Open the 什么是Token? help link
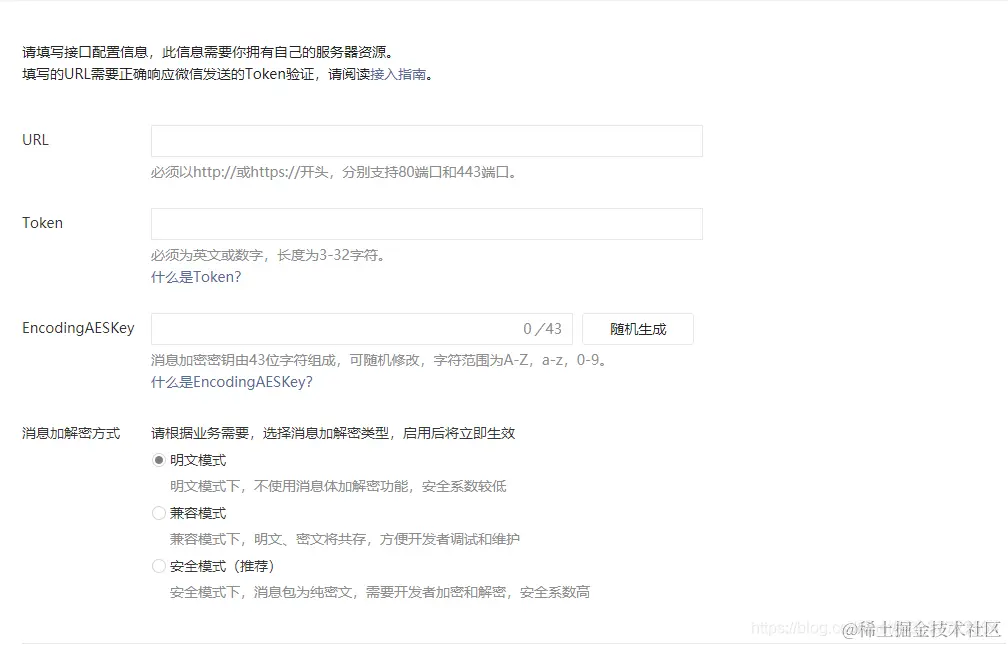Image resolution: width=1008 pixels, height=646 pixels. (196, 277)
